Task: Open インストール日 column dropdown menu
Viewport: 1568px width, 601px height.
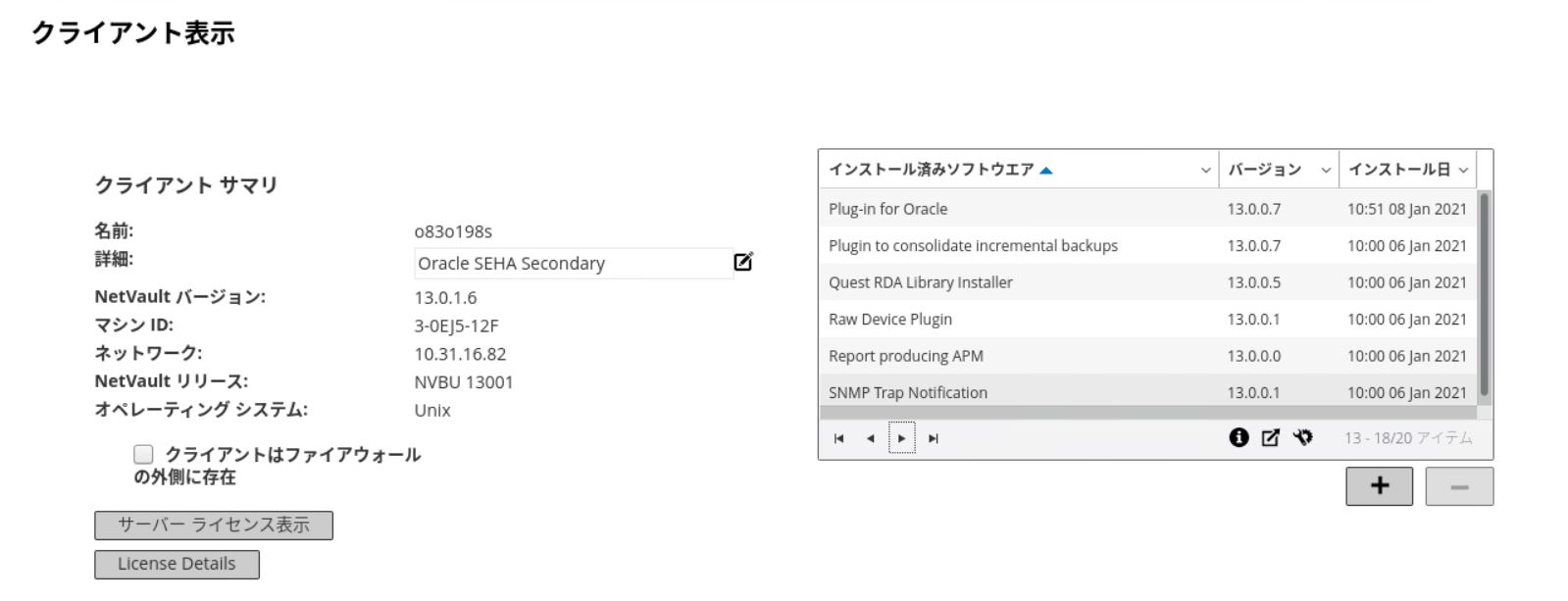Action: tap(1463, 170)
